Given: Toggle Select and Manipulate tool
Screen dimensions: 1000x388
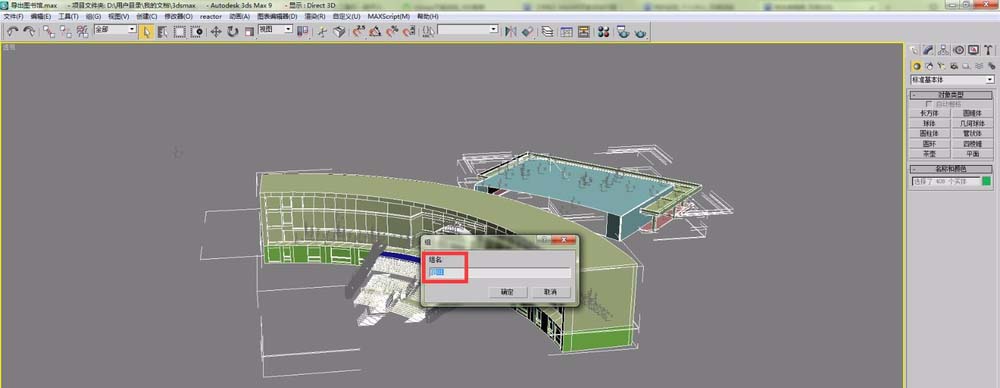Looking at the screenshot, I should pos(322,31).
